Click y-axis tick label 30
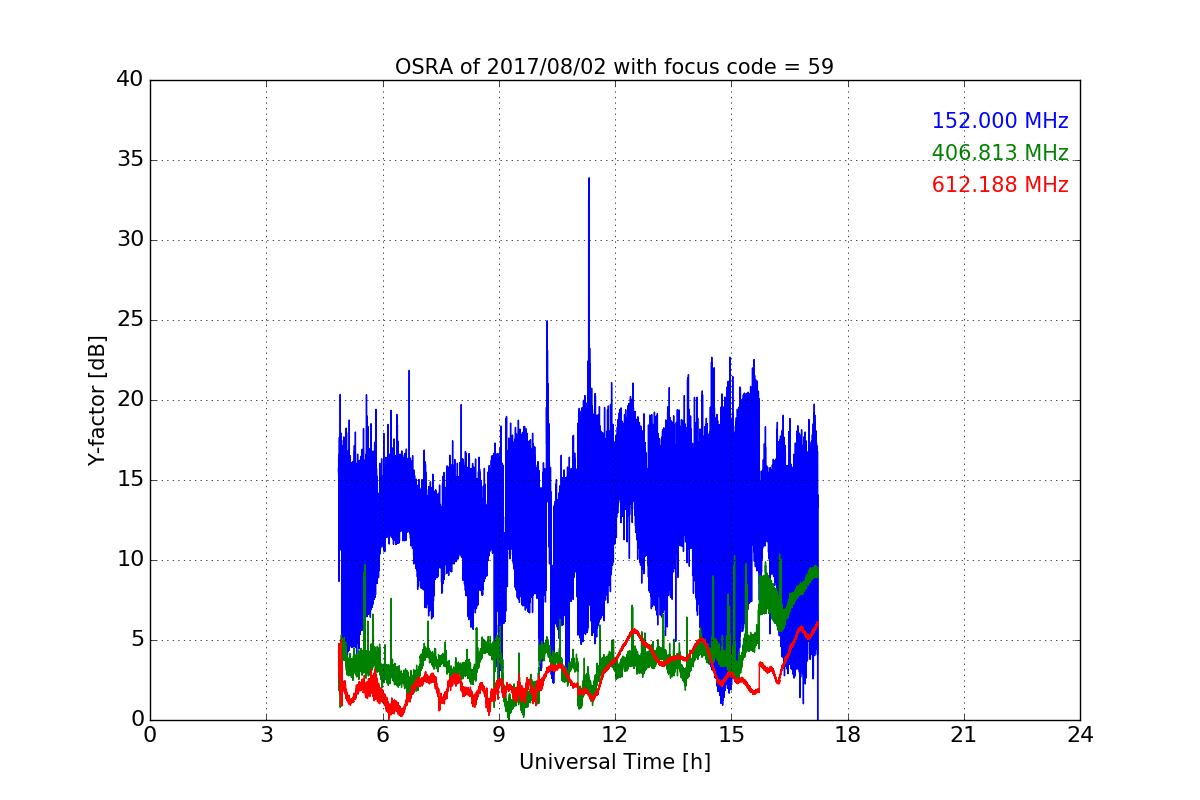Image resolution: width=1200 pixels, height=800 pixels. pyautogui.click(x=130, y=240)
